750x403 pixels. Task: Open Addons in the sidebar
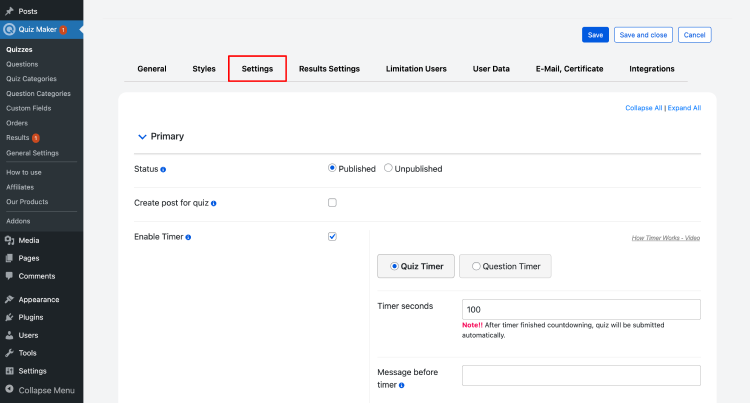coord(18,221)
